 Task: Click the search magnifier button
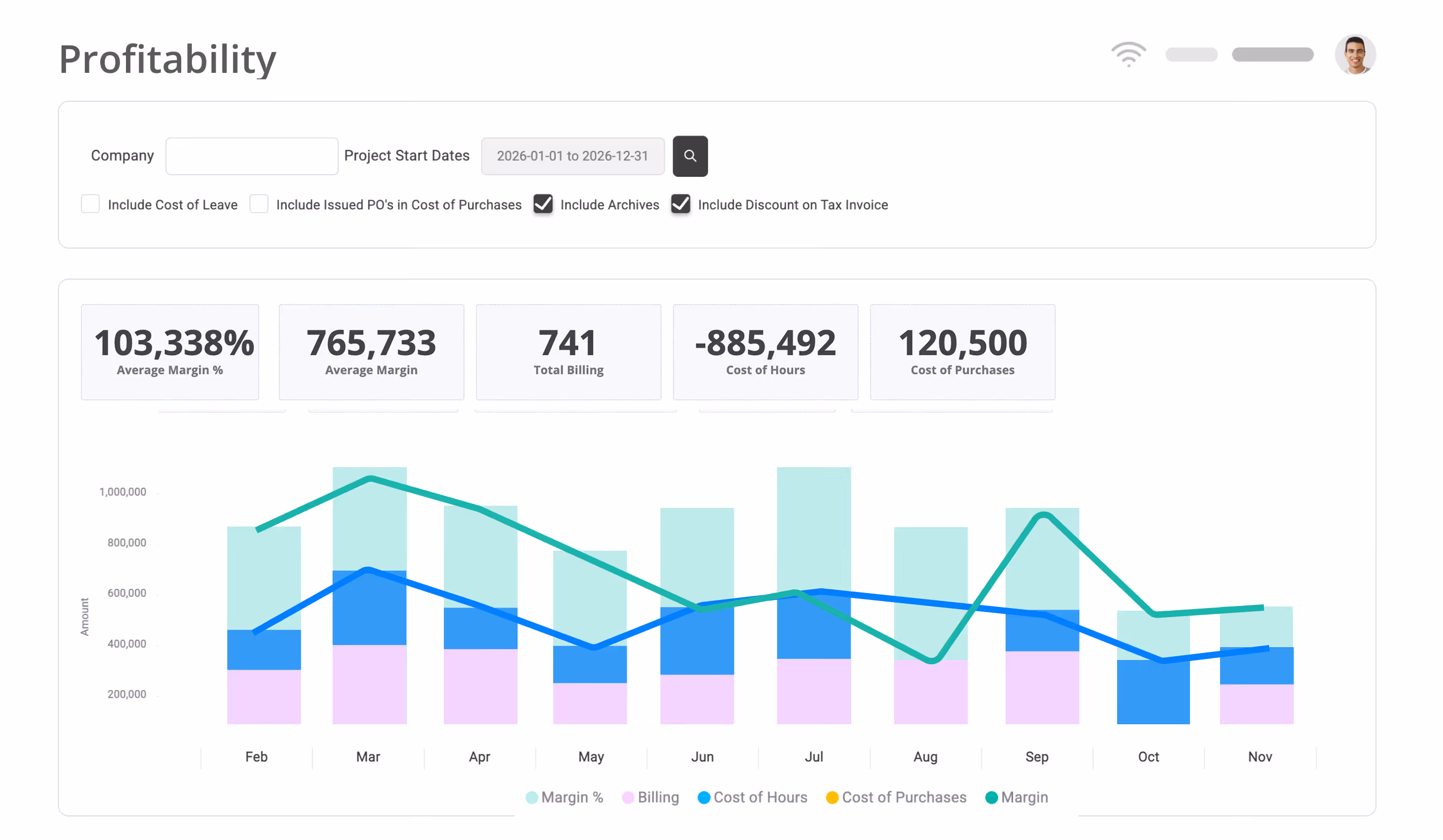690,156
